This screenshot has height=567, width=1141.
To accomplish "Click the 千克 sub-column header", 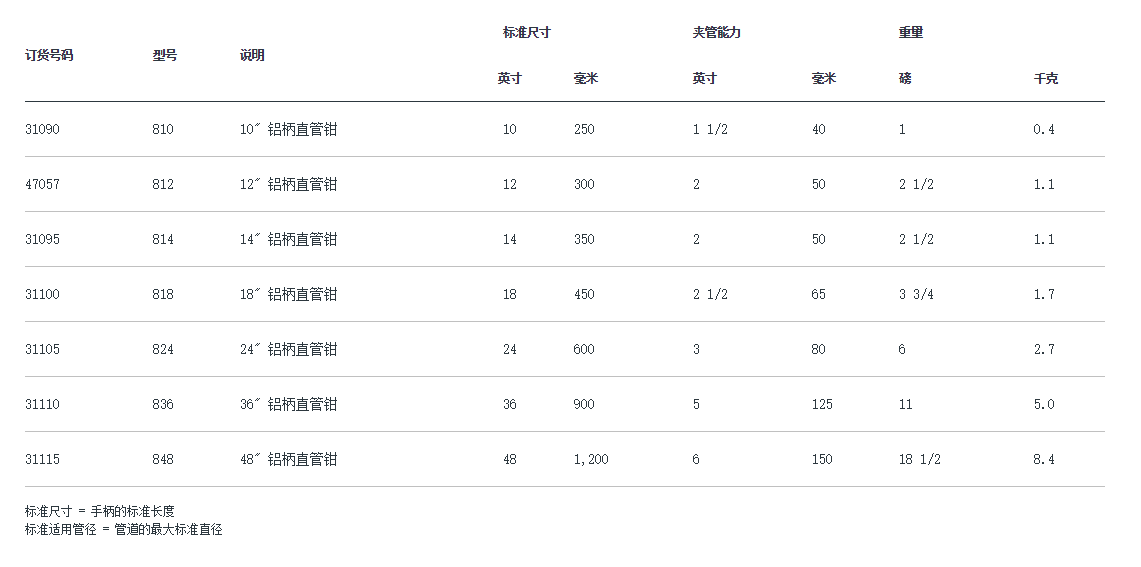I will [x=1045, y=78].
